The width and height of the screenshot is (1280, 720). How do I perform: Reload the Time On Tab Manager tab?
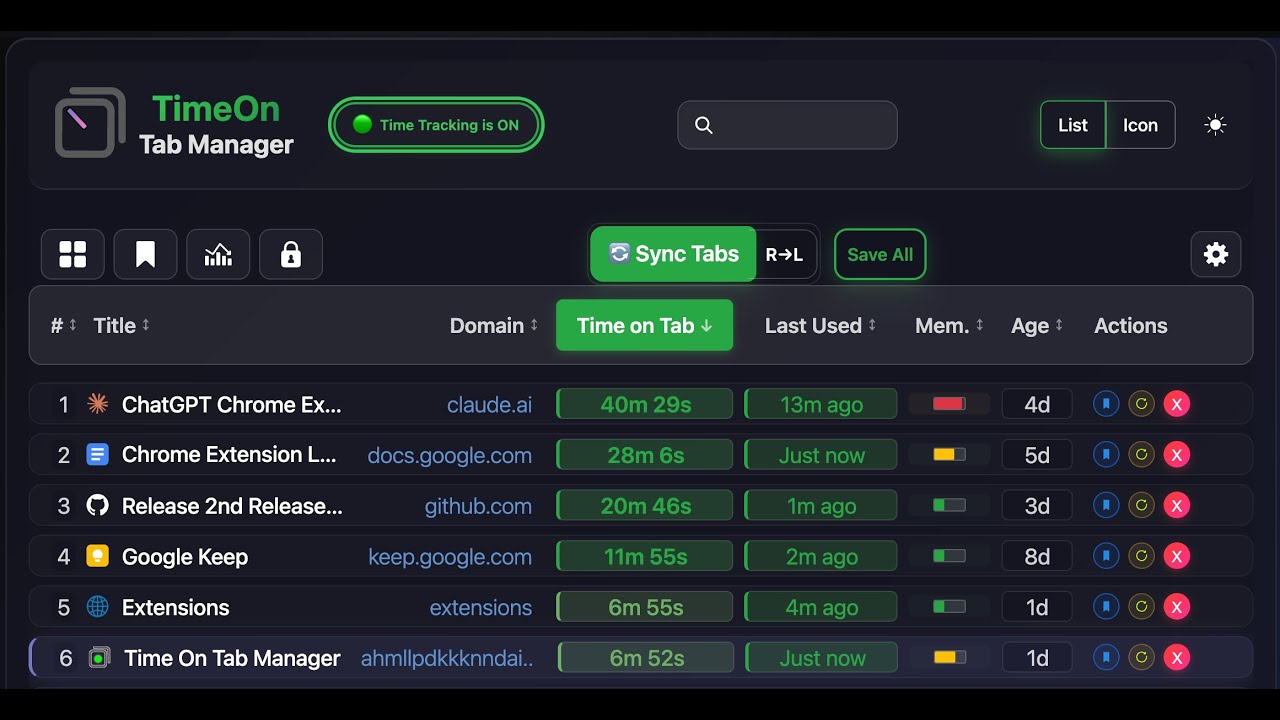(x=1141, y=657)
